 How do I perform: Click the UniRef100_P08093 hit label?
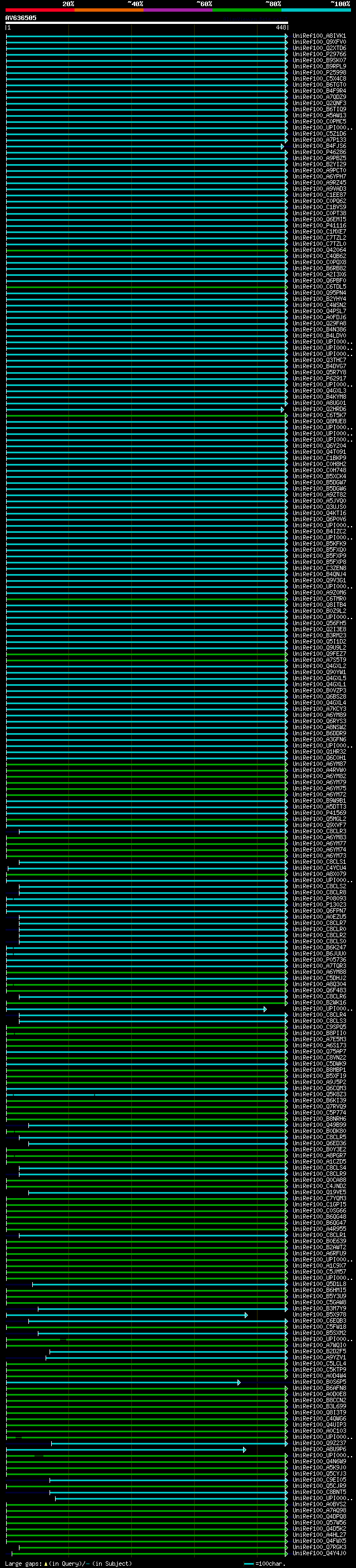click(x=319, y=898)
